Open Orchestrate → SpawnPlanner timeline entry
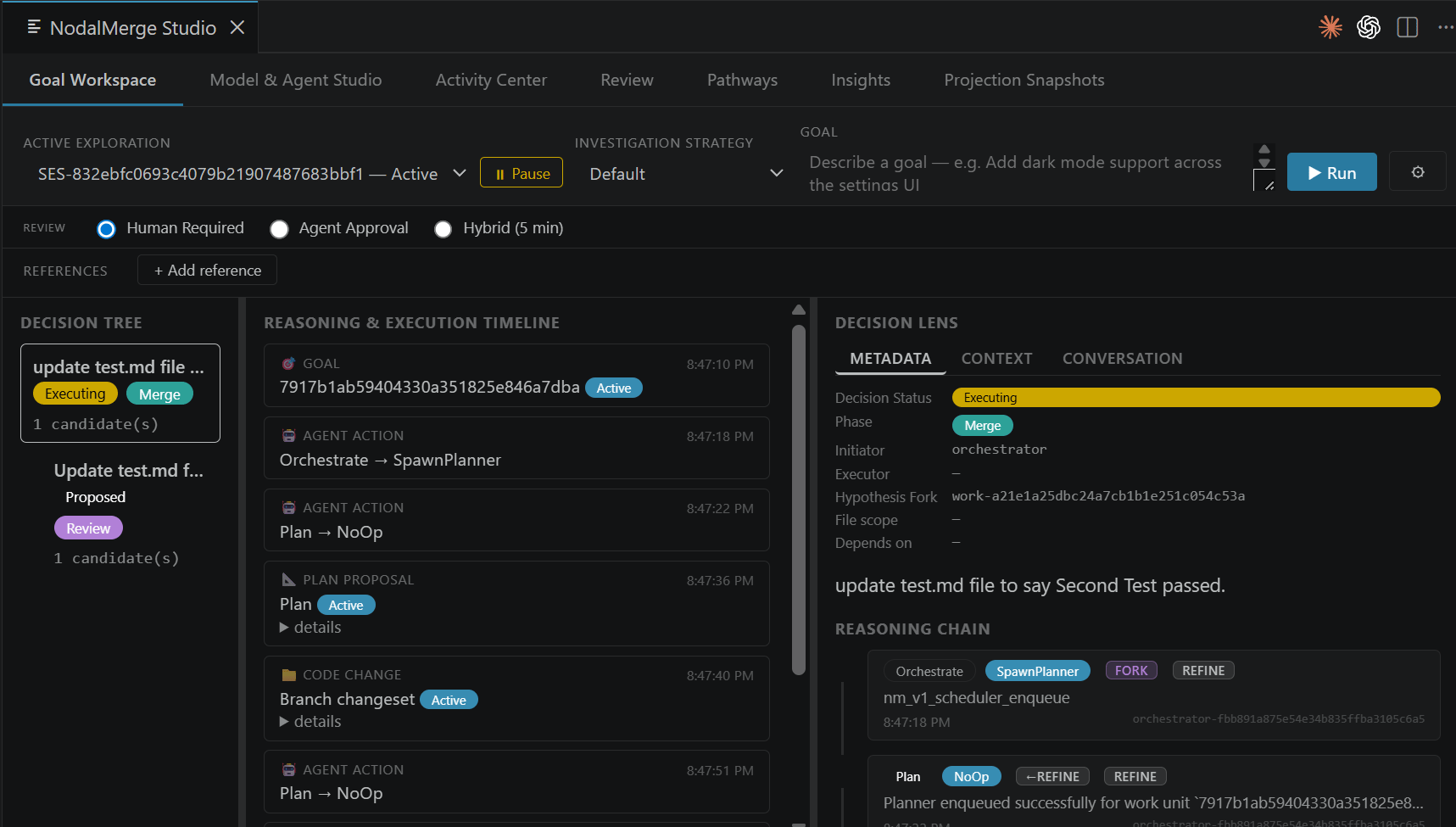The image size is (1456, 827). tap(516, 447)
